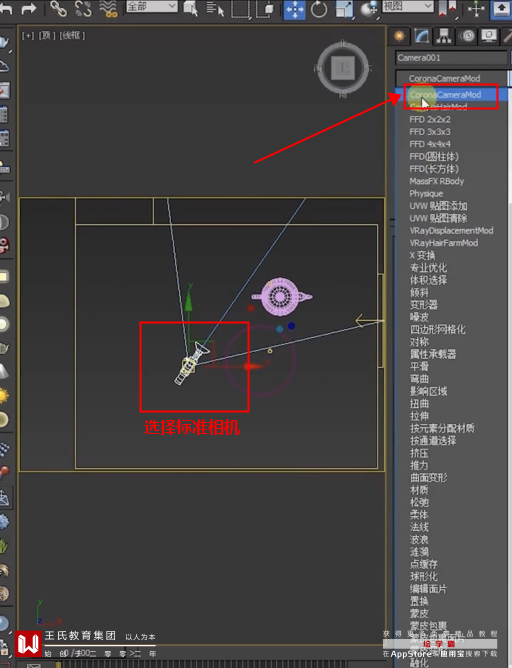Screen dimensions: 512x668
Task: Open the modifier list showing CoronaCameraMod
Action: 452,78
